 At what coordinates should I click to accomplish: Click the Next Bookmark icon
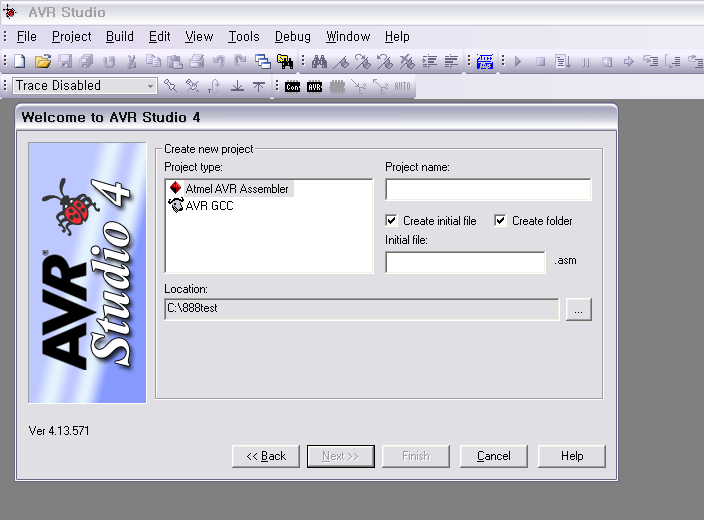(363, 62)
